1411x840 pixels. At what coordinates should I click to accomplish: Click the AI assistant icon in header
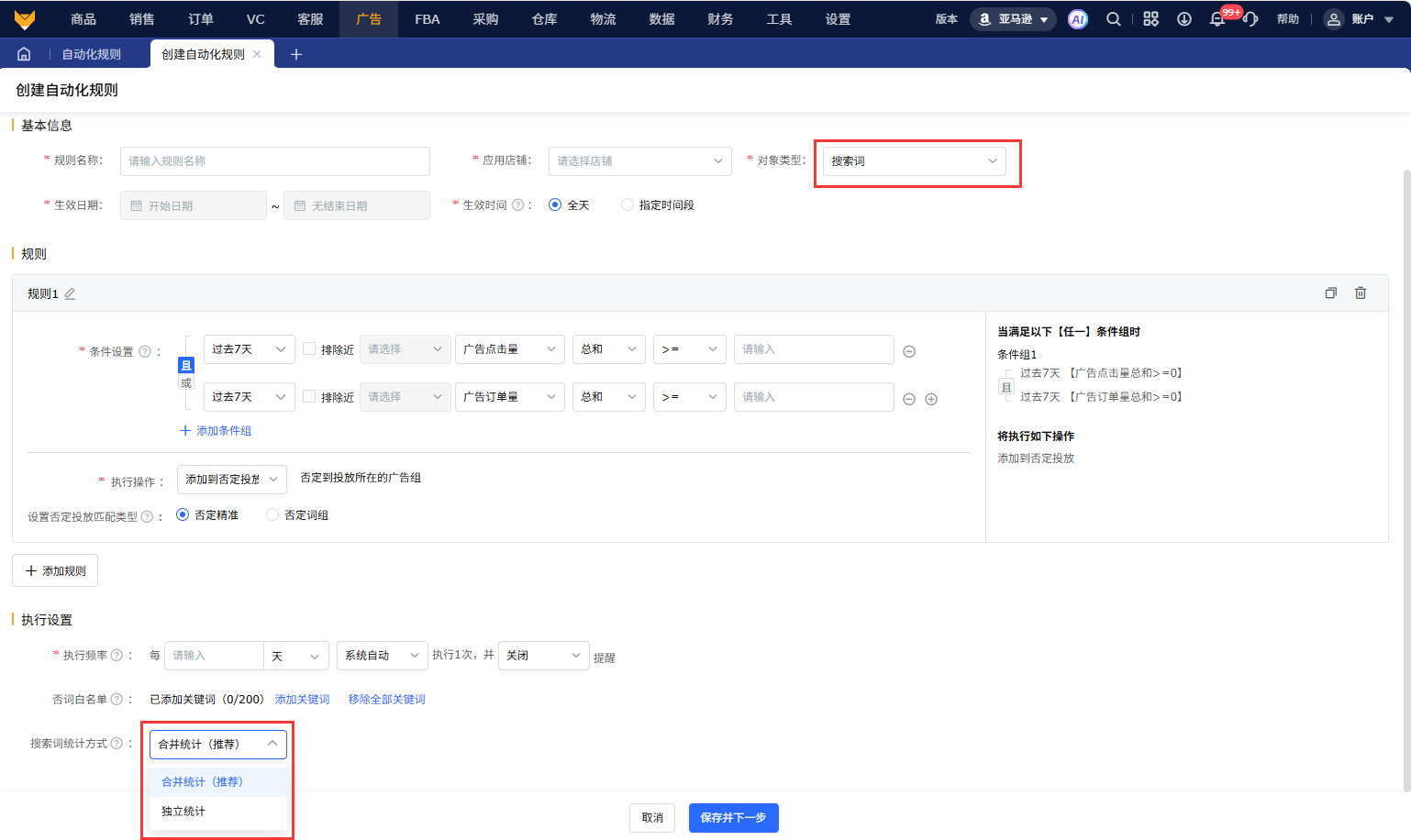(x=1078, y=19)
